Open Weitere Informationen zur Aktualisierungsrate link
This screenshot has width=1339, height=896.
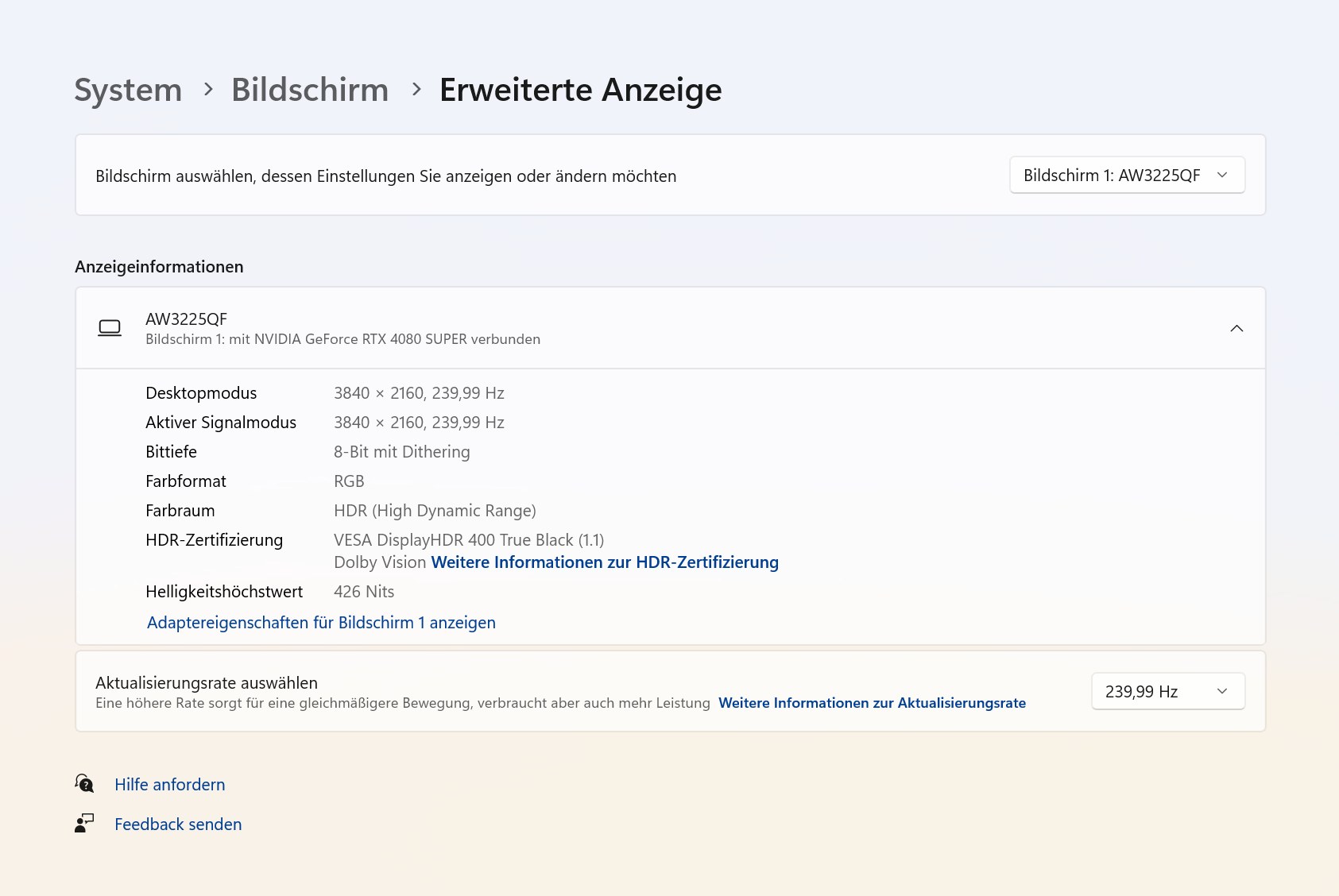click(x=872, y=703)
